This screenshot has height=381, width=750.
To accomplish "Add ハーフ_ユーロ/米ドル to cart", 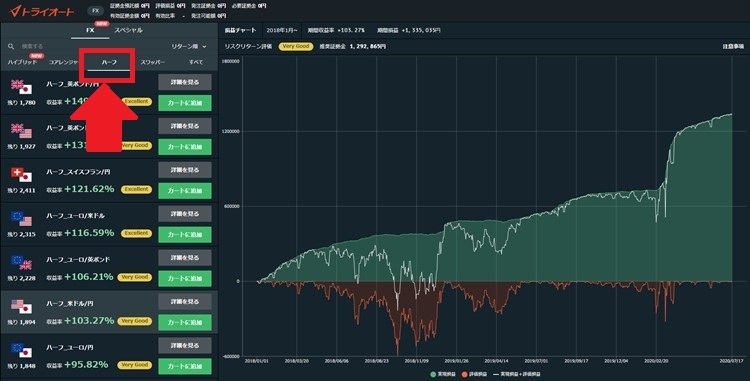I will (x=185, y=235).
